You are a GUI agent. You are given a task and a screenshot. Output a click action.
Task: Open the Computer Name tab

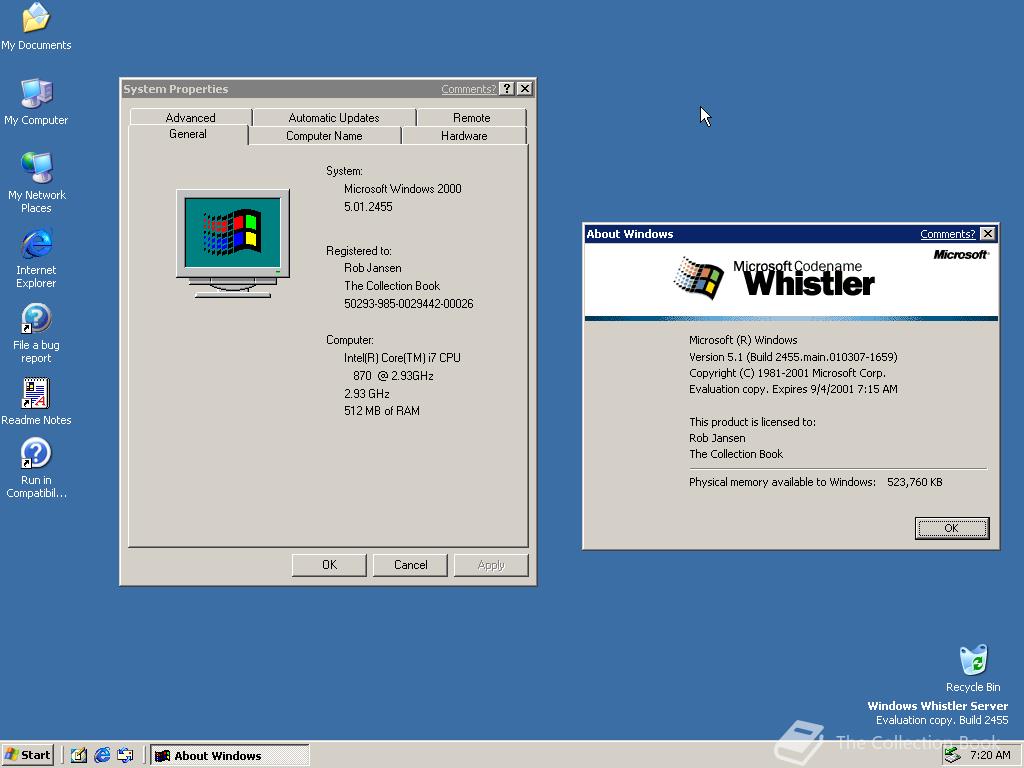324,136
